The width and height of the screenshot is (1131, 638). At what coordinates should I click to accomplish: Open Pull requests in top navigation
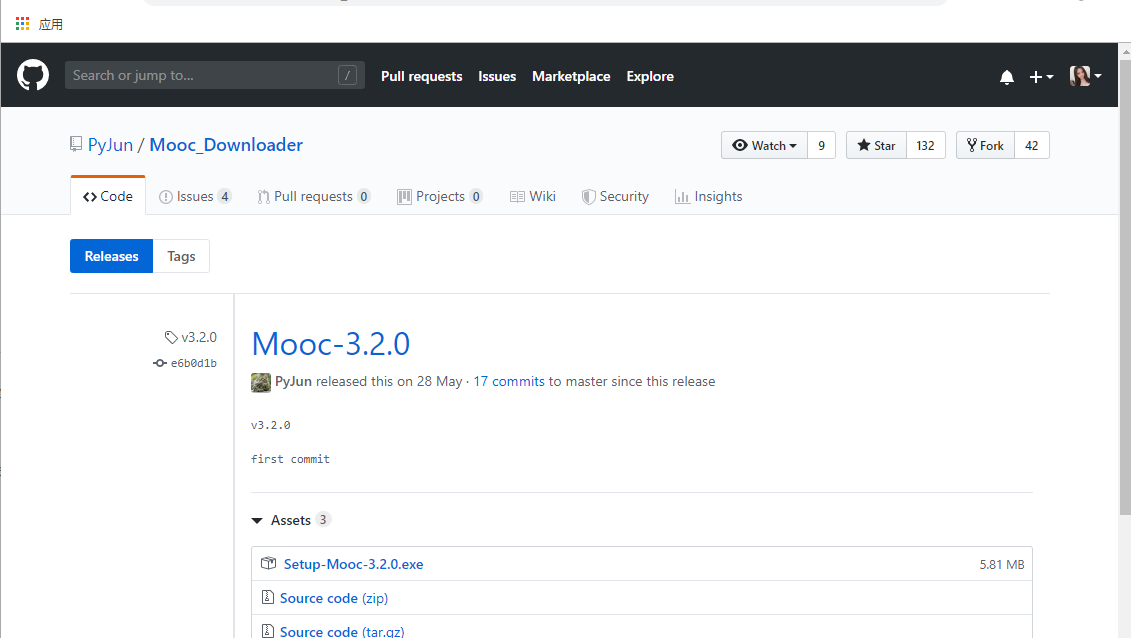(x=421, y=76)
